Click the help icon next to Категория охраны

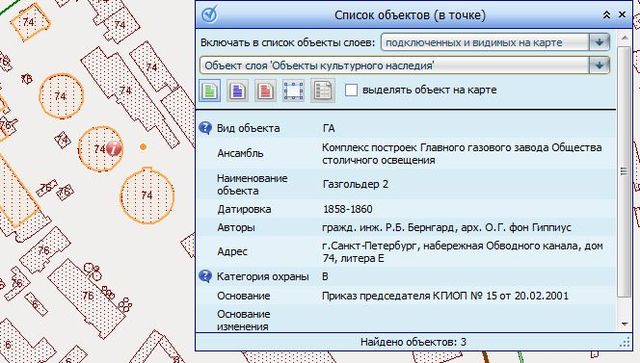click(205, 276)
